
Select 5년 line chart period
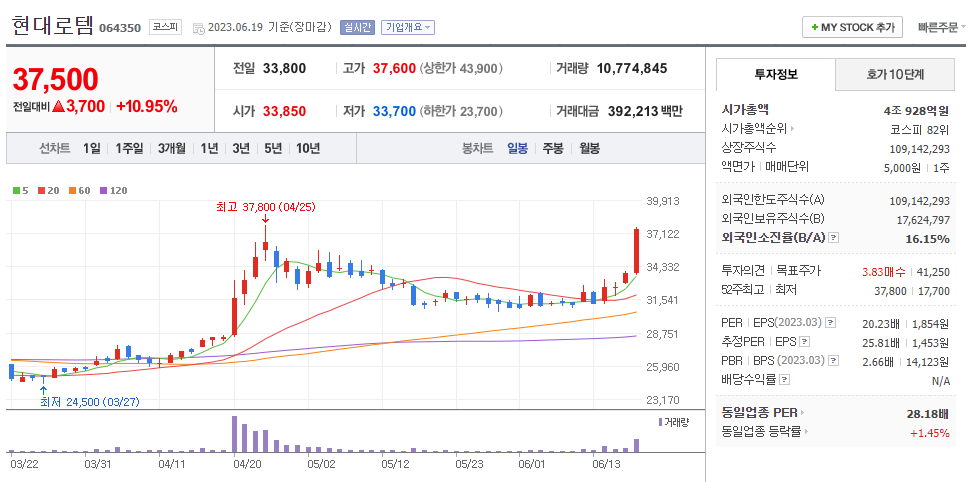[x=273, y=149]
